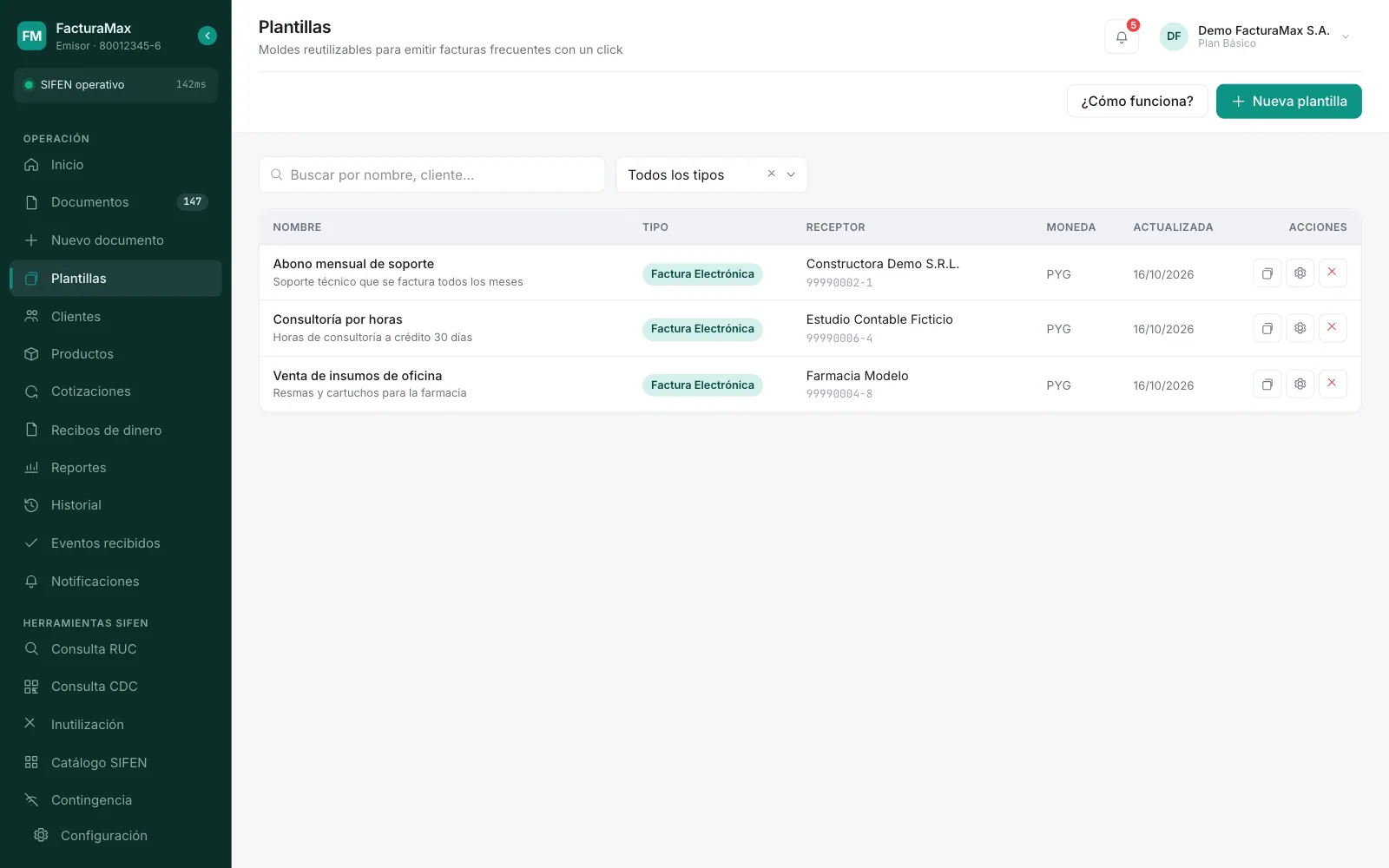Screen dimensions: 1389x868
Task: Duplicate the Abono mensual de soporte template
Action: [x=1267, y=273]
